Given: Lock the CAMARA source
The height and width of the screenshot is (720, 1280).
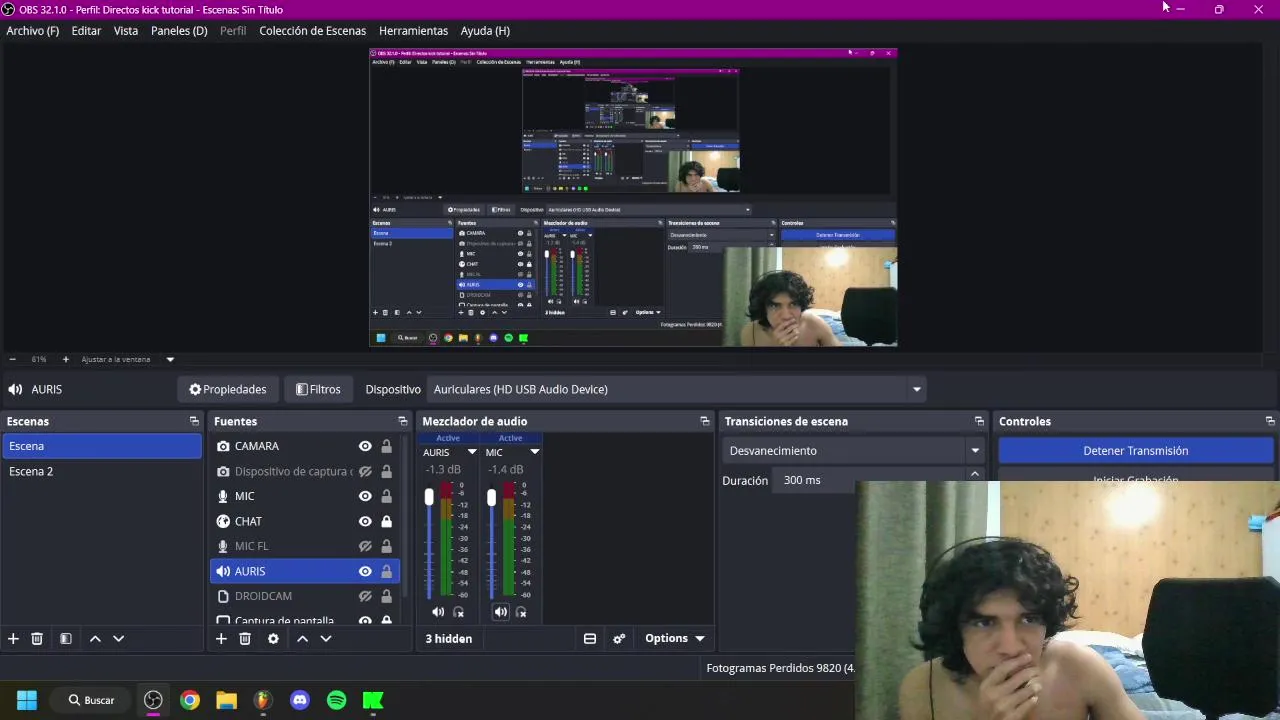Looking at the screenshot, I should tap(386, 447).
